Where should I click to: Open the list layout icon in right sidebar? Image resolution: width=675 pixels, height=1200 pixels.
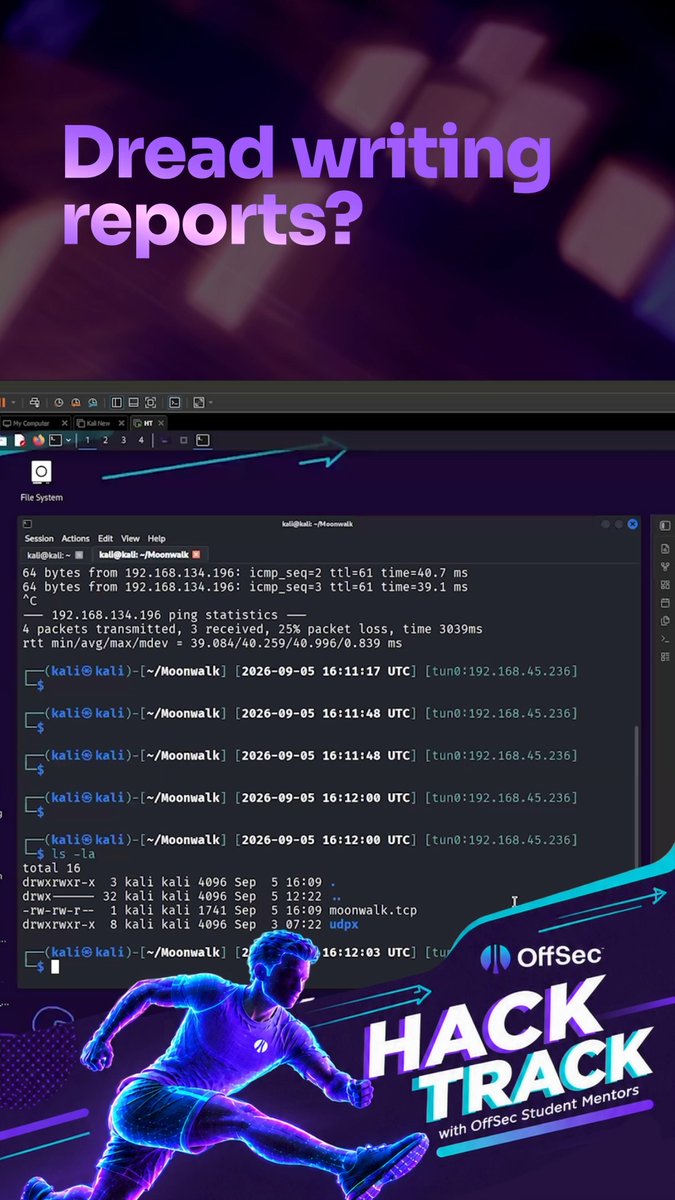[665, 657]
